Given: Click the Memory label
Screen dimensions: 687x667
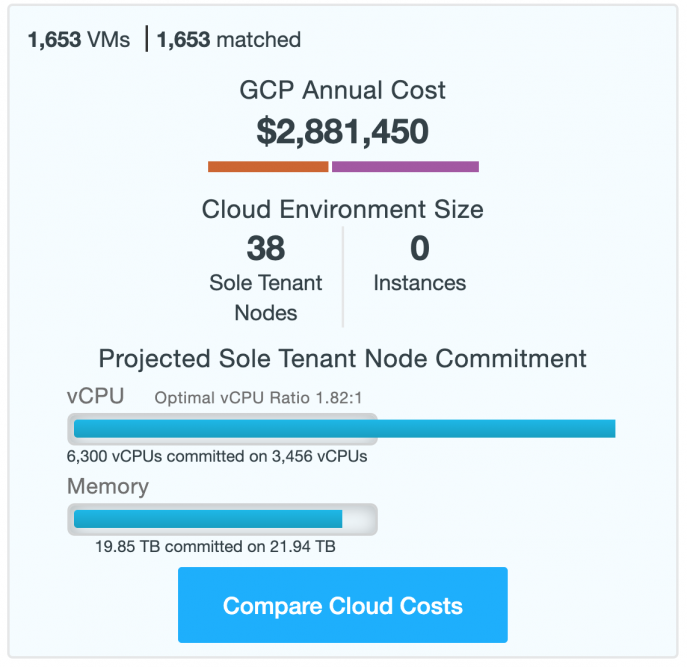Looking at the screenshot, I should [x=107, y=487].
